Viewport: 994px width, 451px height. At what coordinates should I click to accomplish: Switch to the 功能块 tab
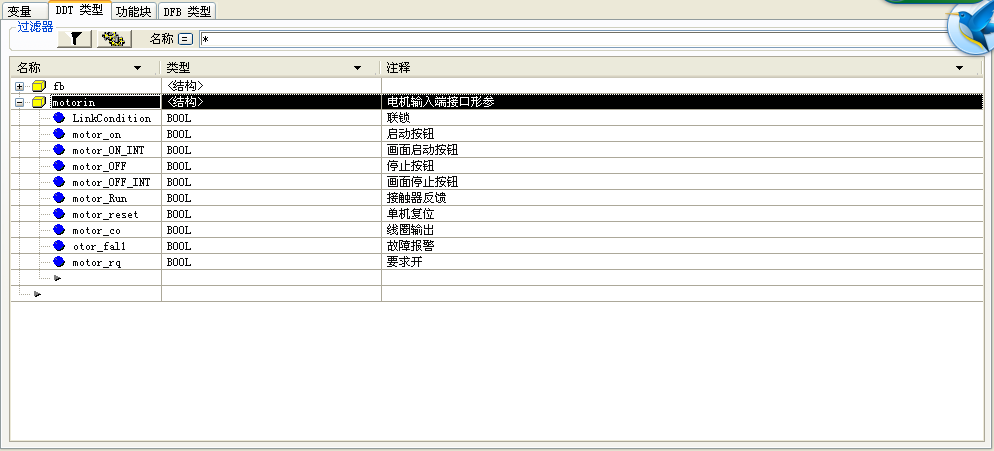click(134, 11)
